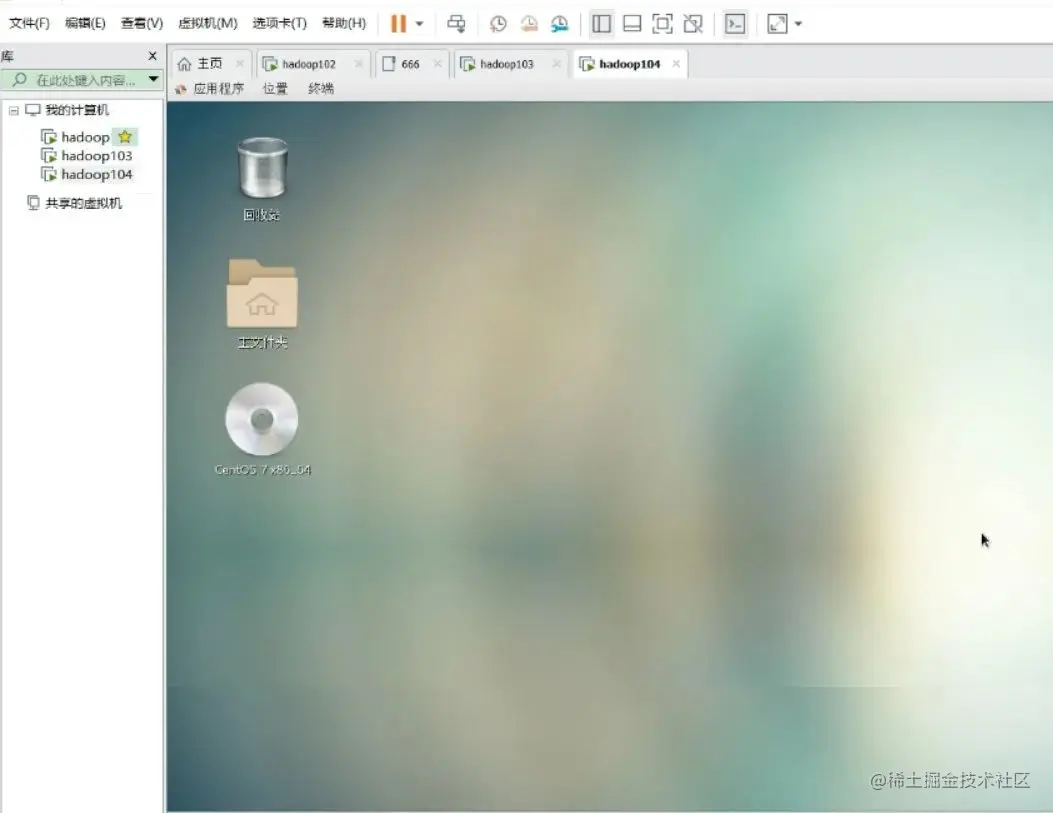Viewport: 1053px width, 813px height.
Task: Open the 编辑(E) menu
Action: click(85, 23)
